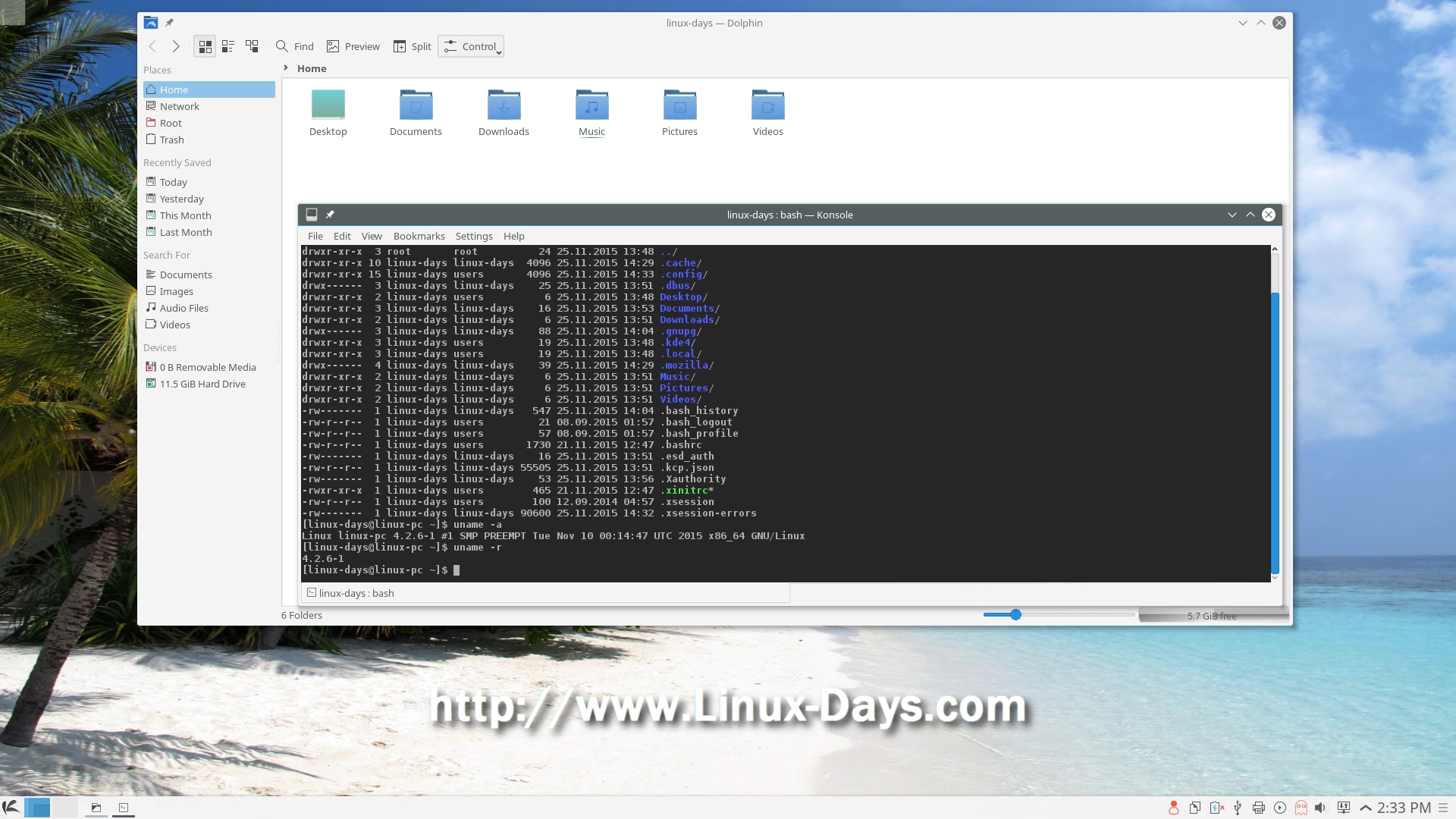This screenshot has width=1456, height=819.
Task: Open the Downloads folder icon
Action: click(504, 106)
